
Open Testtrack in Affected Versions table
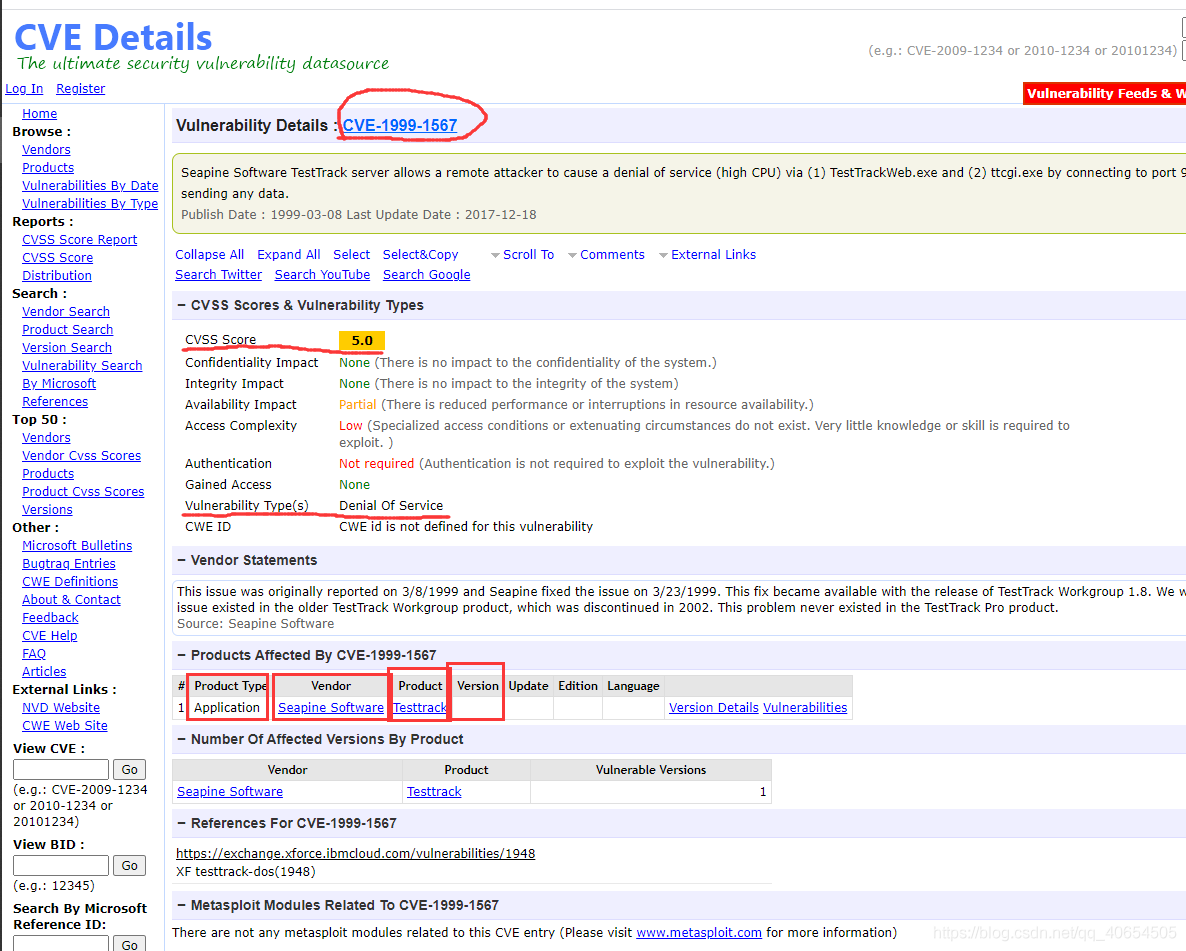pyautogui.click(x=434, y=792)
